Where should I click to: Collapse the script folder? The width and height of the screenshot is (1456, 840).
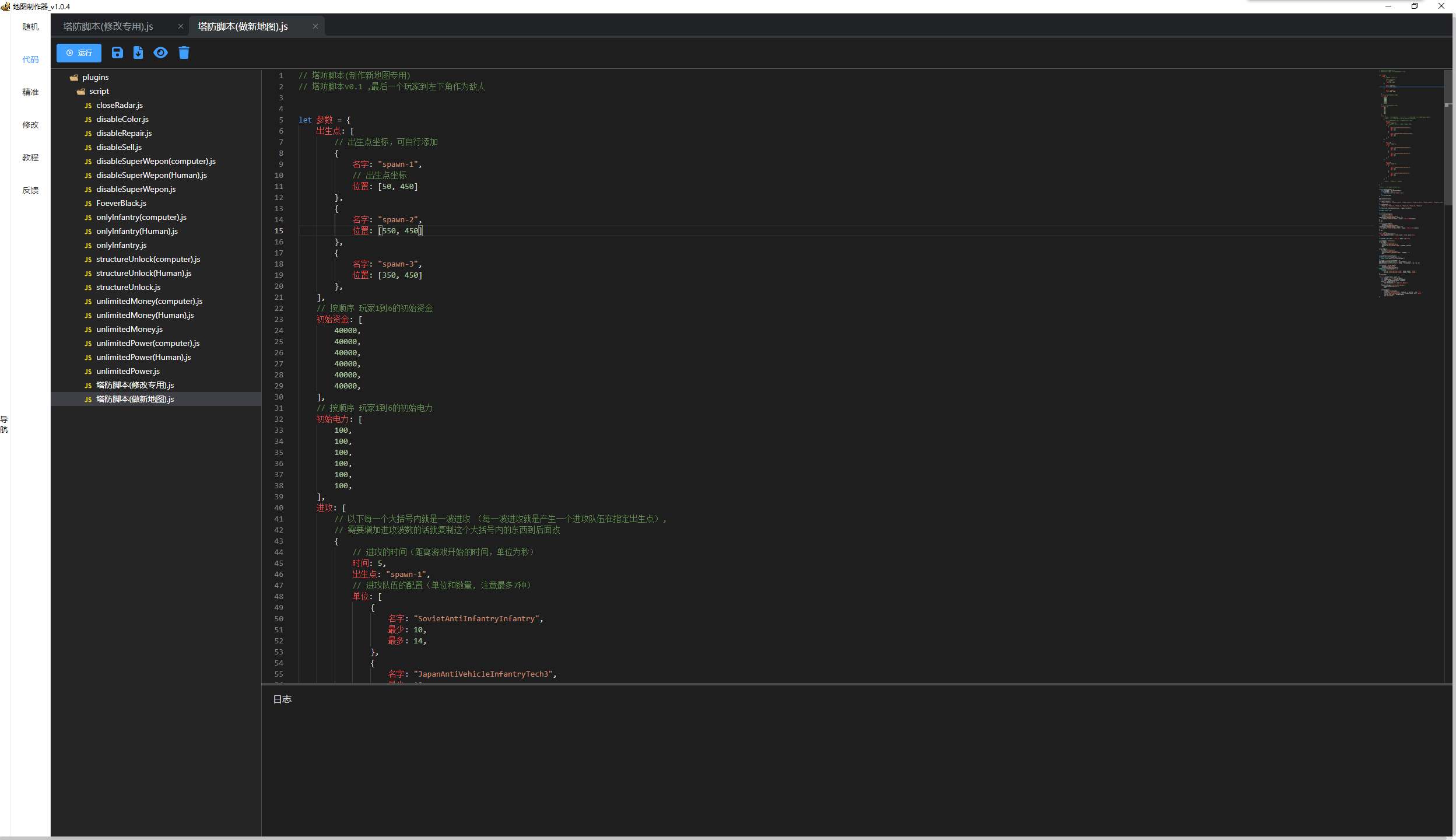click(x=99, y=91)
